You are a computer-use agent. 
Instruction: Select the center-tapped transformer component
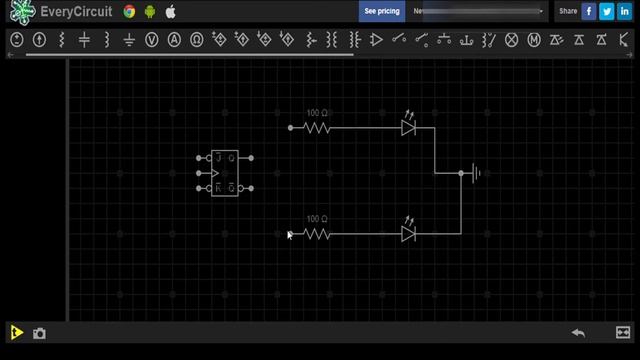coord(355,40)
